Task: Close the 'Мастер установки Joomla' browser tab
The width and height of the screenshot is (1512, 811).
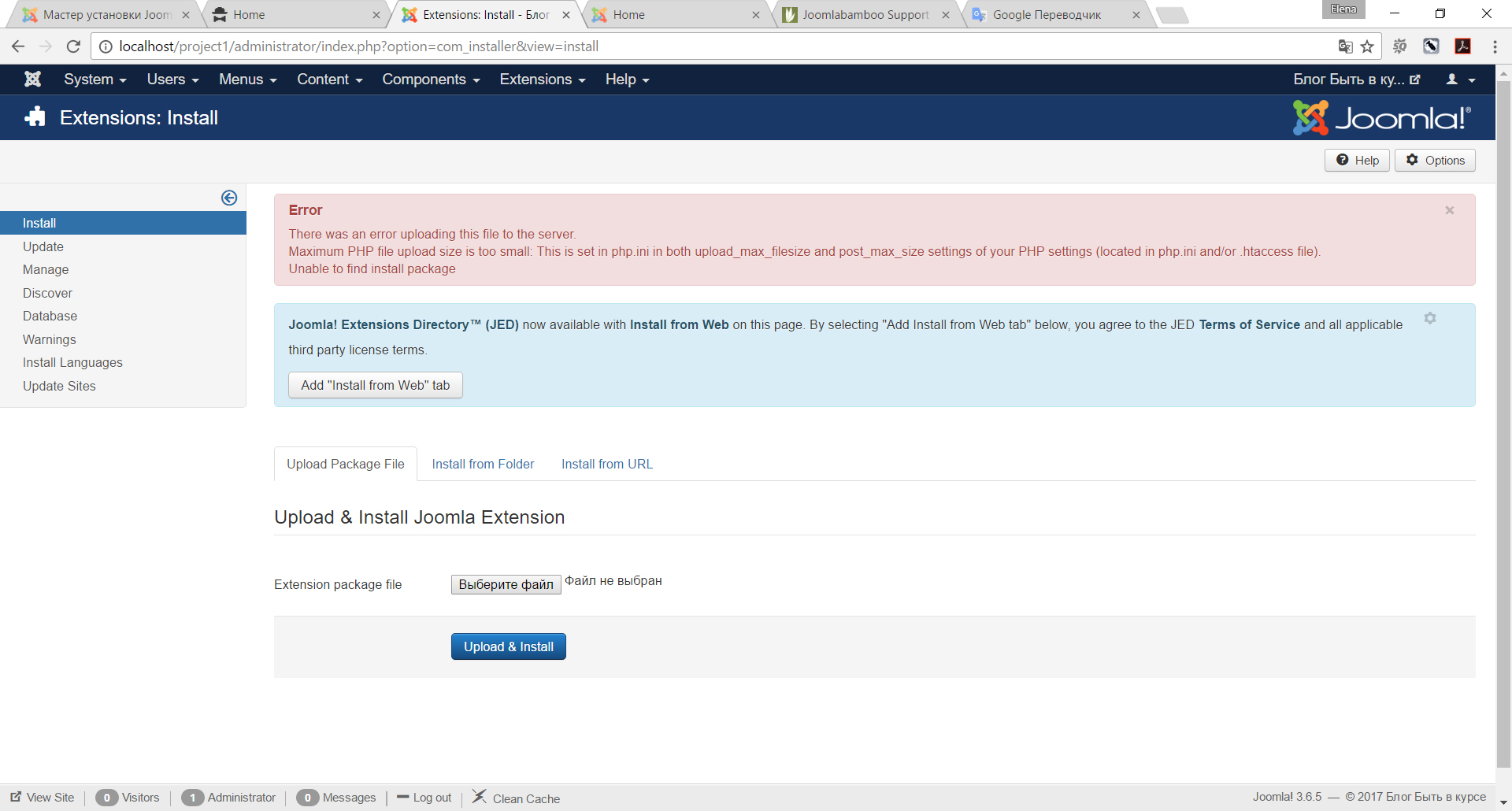Action: click(x=186, y=15)
